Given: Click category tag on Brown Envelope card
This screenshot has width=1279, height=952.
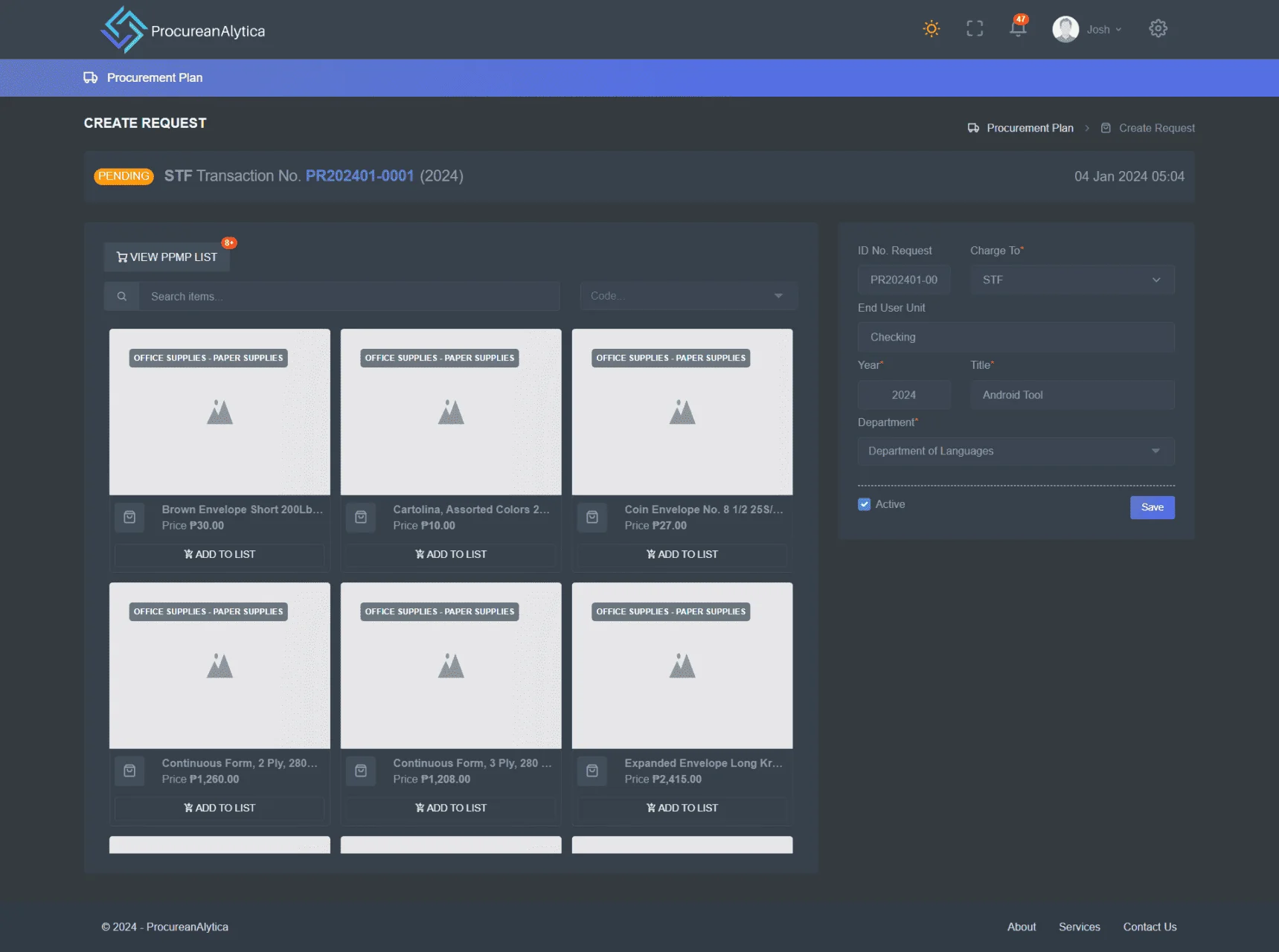Looking at the screenshot, I should click(208, 358).
